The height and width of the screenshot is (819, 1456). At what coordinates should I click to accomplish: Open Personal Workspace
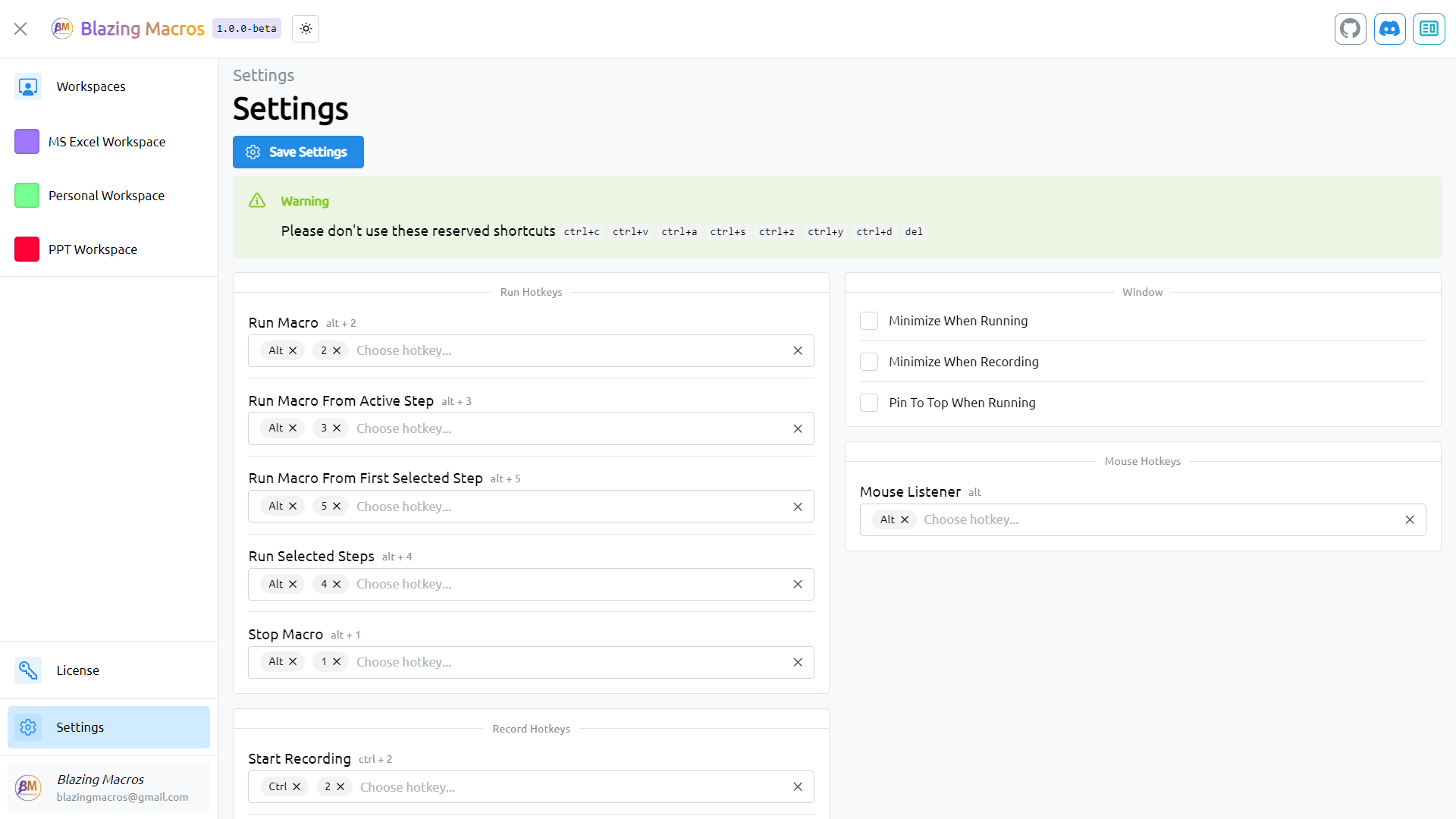[108, 196]
